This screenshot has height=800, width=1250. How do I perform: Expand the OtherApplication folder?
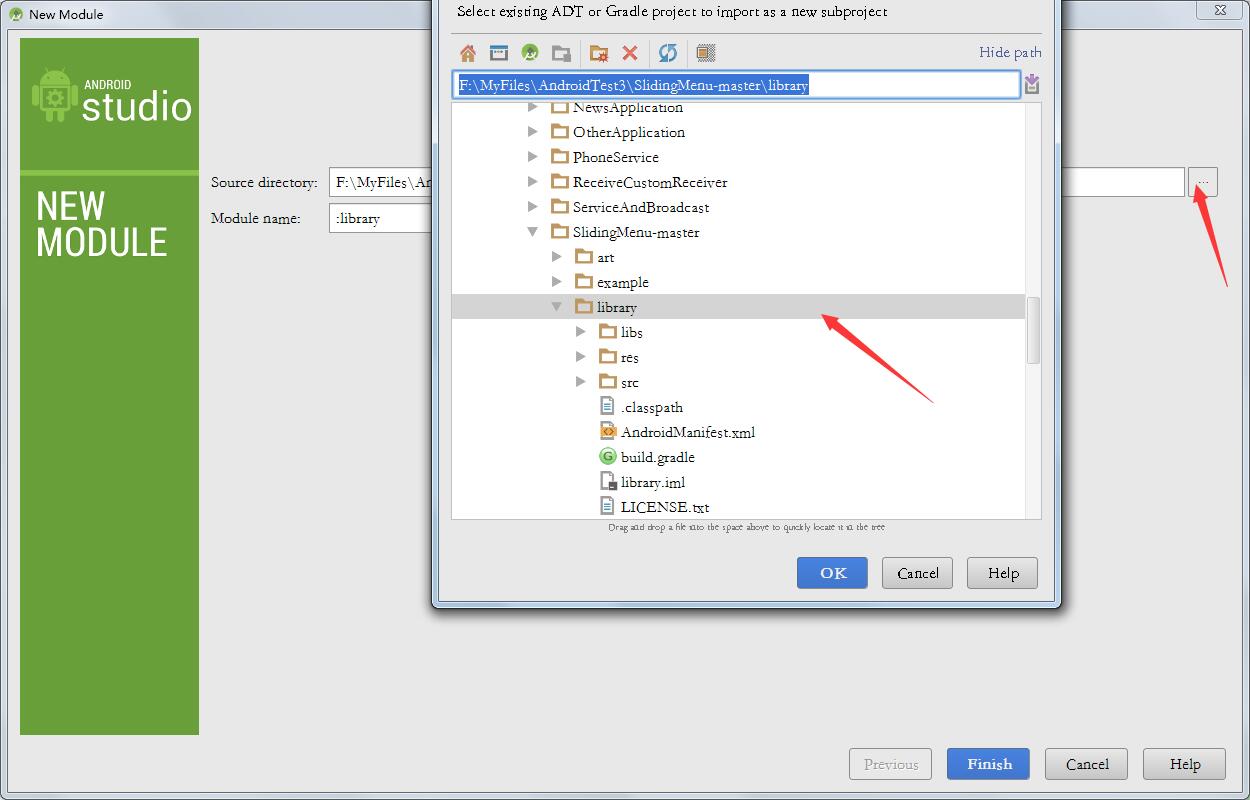coord(533,132)
